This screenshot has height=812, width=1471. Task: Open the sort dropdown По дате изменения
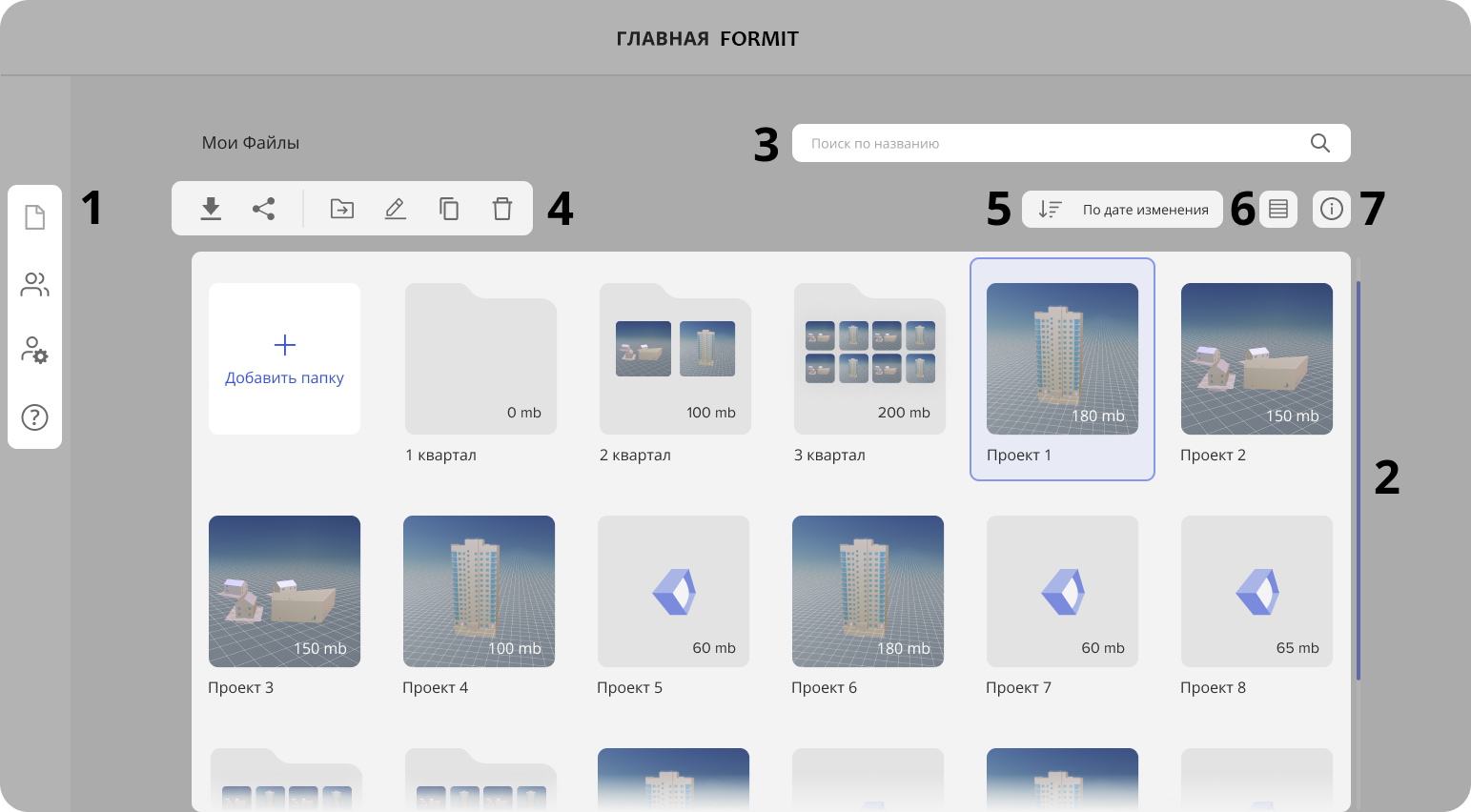1122,209
